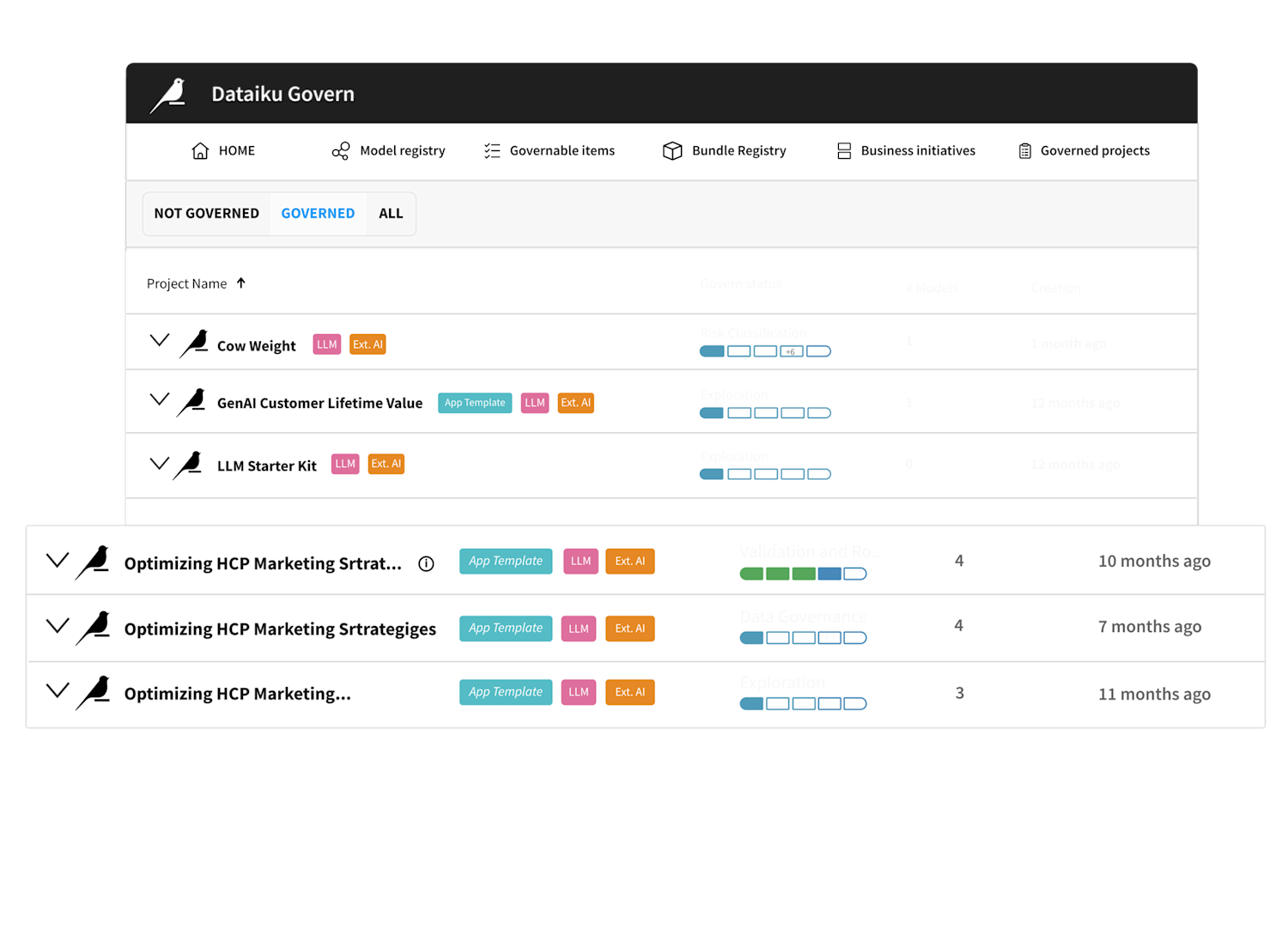Click model count 3 in Optimizing HCP Marketing... row

960,693
